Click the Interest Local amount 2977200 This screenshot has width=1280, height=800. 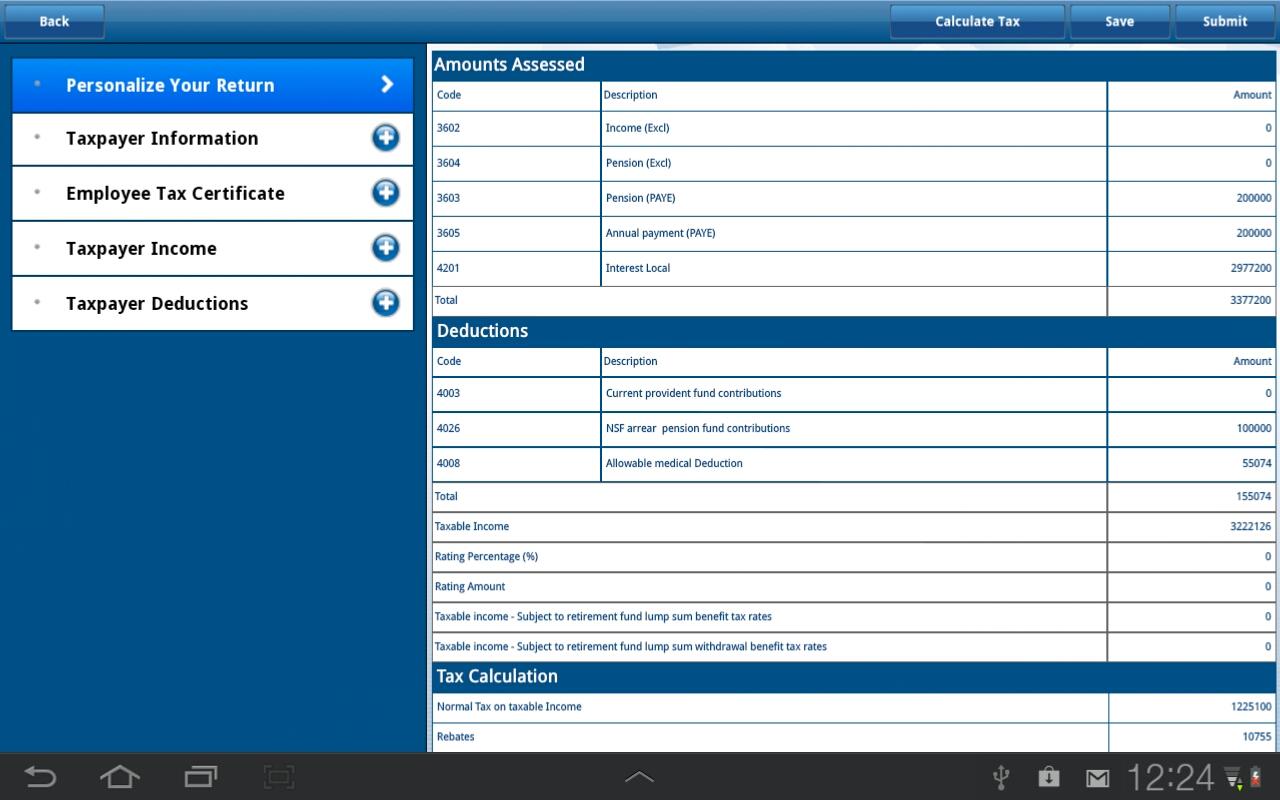click(1250, 268)
